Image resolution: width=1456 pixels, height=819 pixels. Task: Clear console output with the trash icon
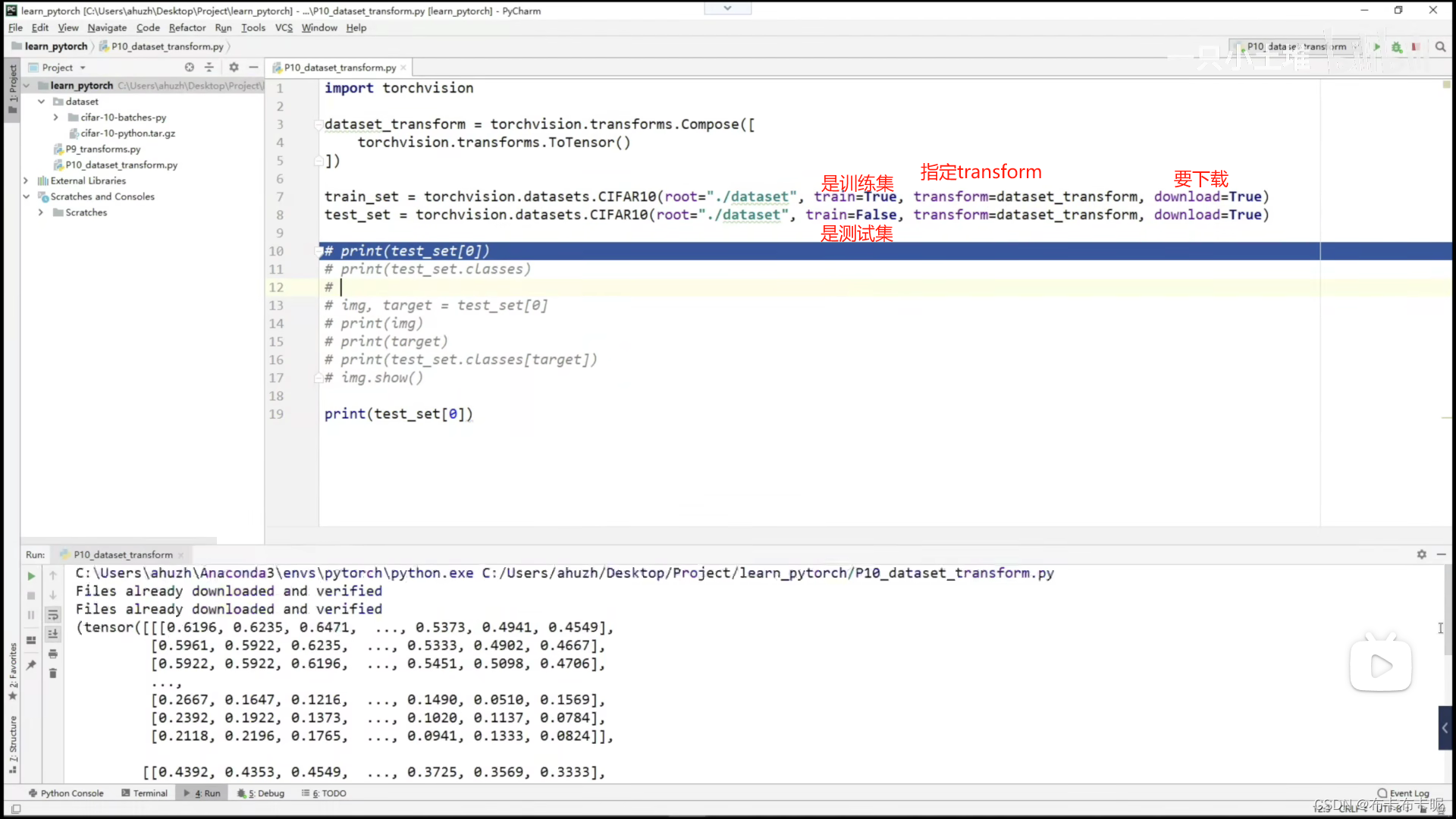point(53,673)
